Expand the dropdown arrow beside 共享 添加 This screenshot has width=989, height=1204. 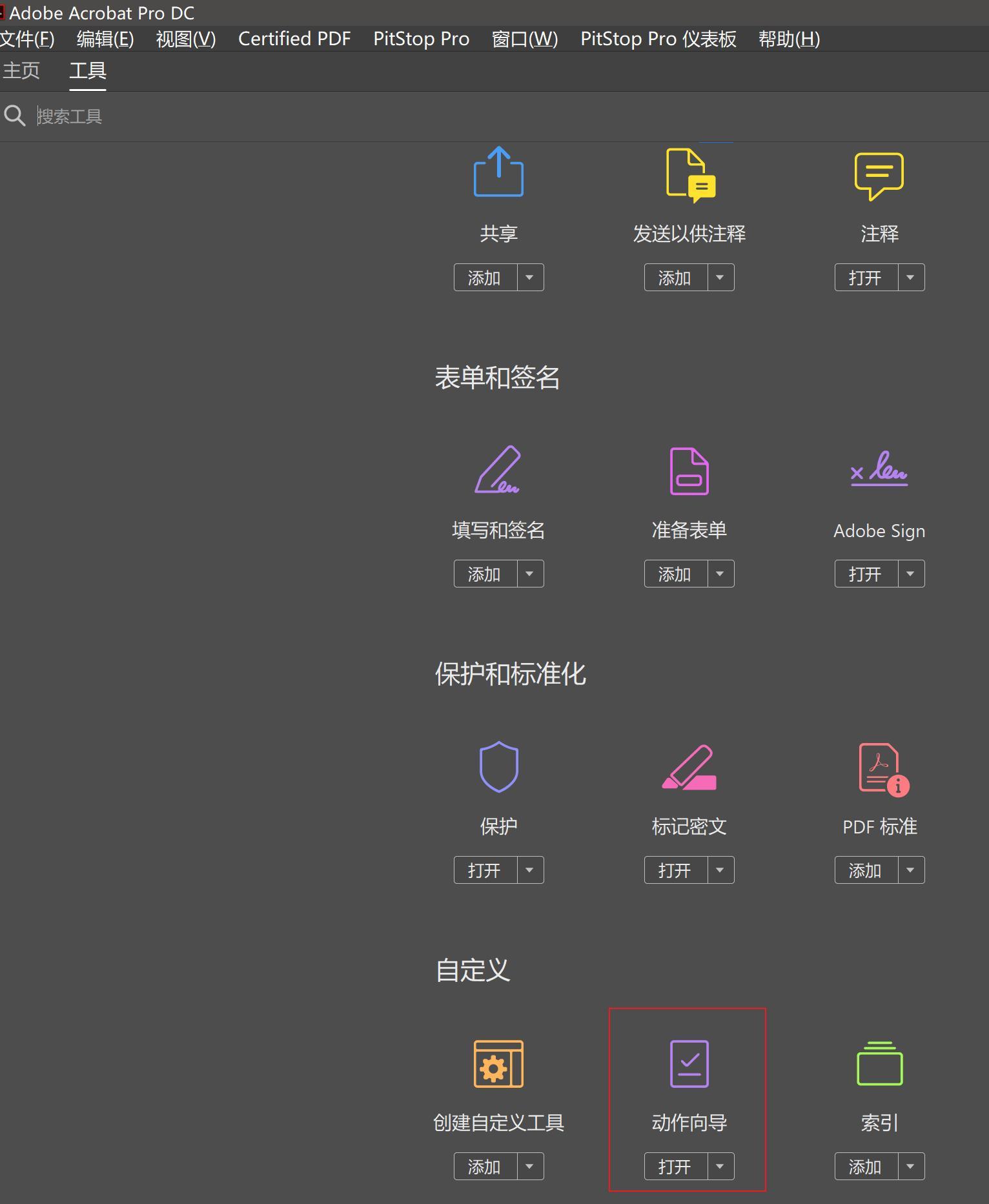[x=530, y=278]
